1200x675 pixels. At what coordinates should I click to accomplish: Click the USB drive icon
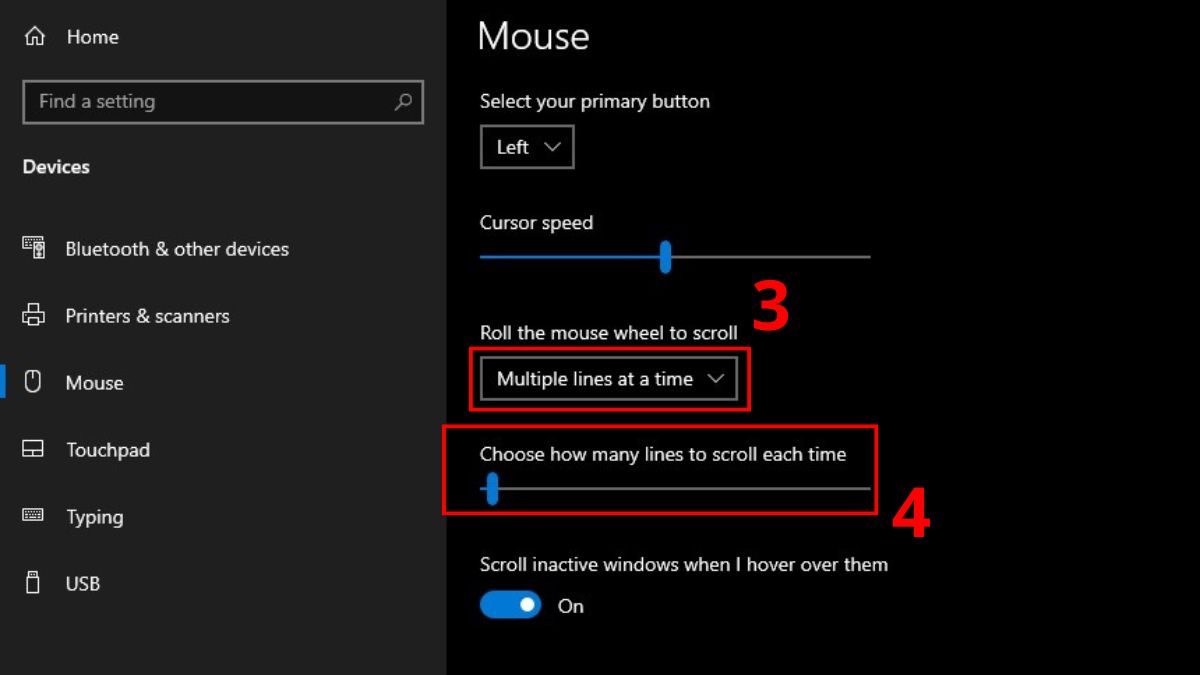(x=33, y=583)
